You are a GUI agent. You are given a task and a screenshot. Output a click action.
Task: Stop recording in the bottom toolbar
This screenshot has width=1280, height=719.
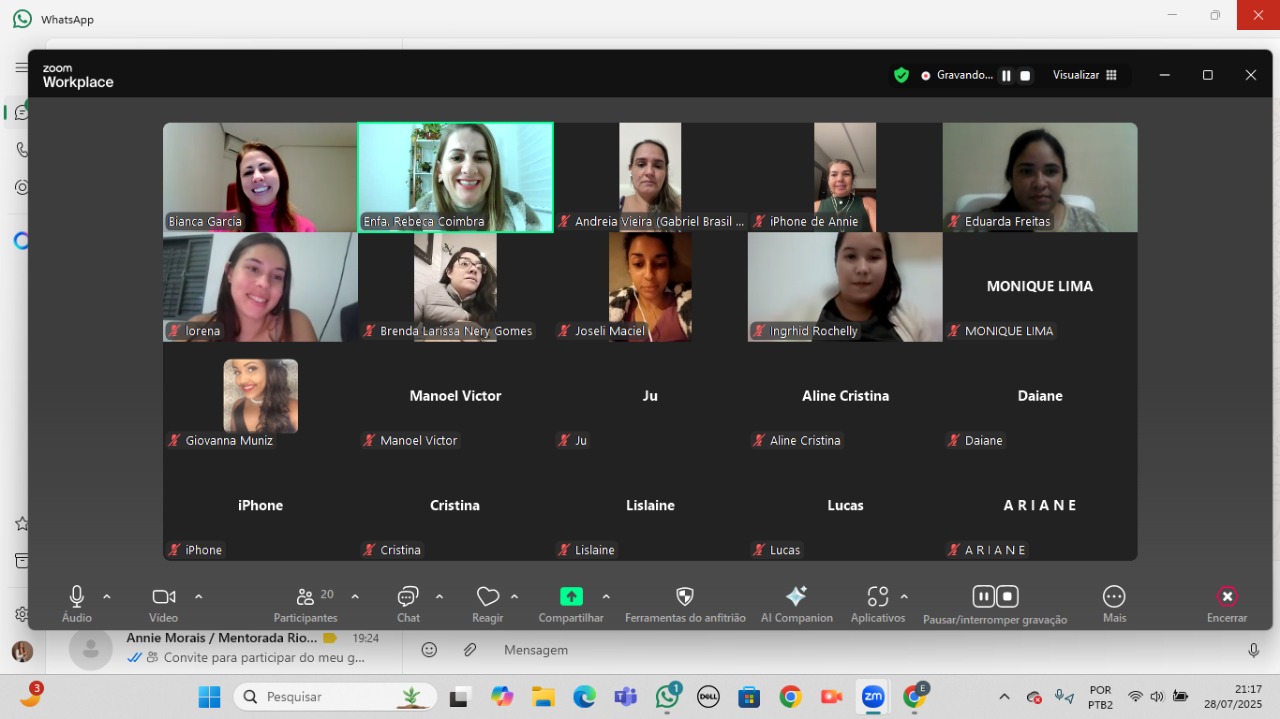pyautogui.click(x=1007, y=596)
